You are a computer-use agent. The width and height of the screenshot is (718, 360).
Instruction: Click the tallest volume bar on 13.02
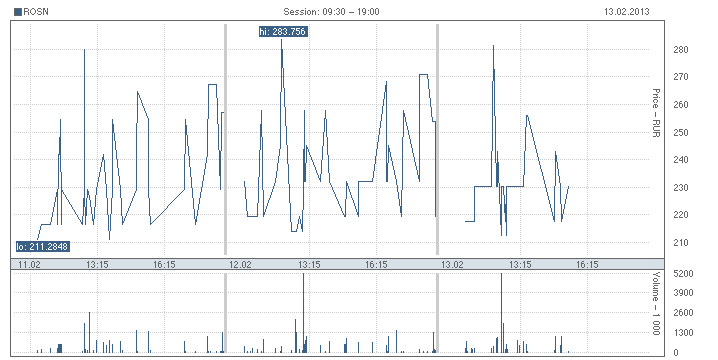click(x=501, y=313)
